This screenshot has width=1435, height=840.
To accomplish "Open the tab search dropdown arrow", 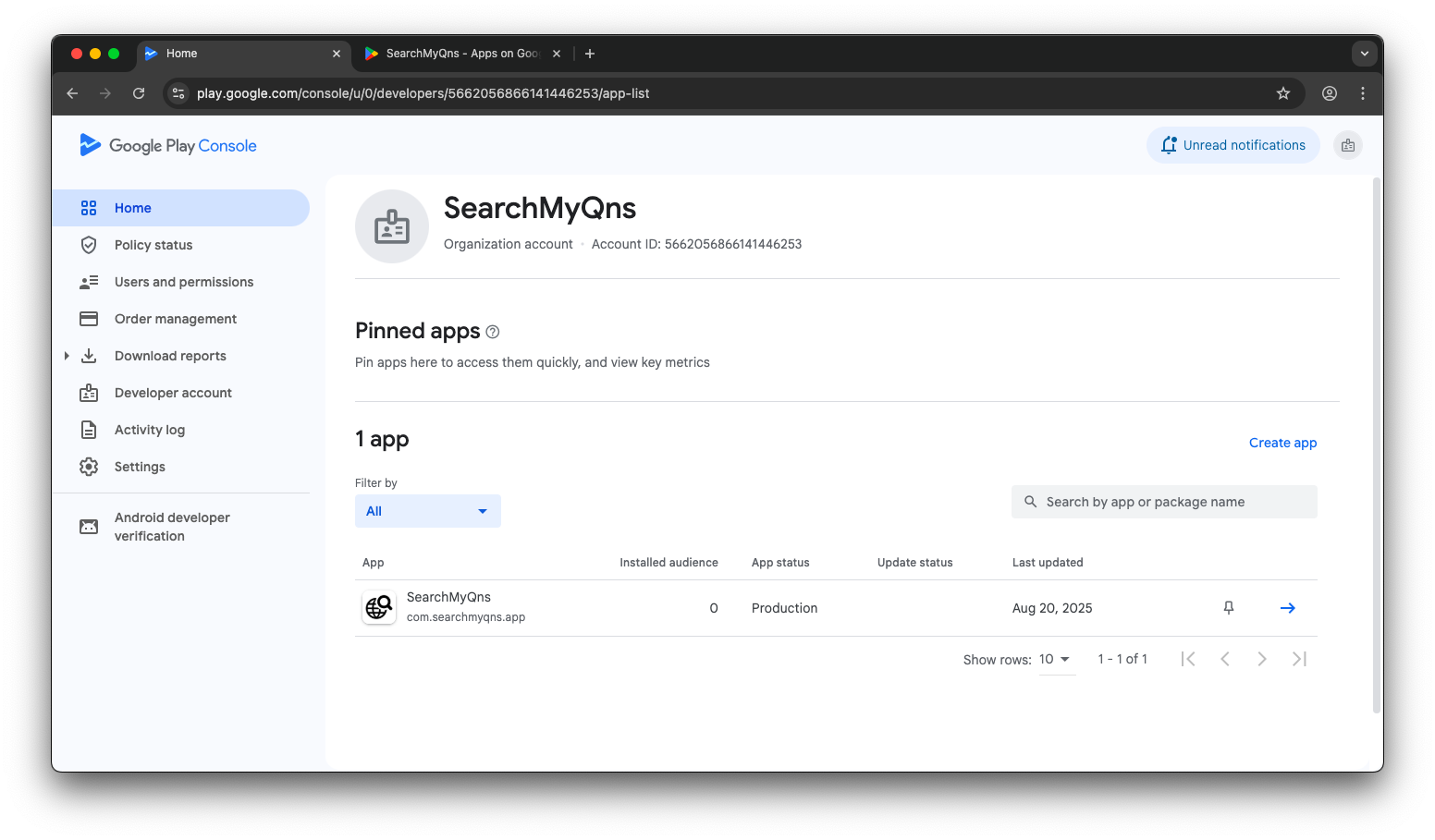I will (x=1365, y=54).
